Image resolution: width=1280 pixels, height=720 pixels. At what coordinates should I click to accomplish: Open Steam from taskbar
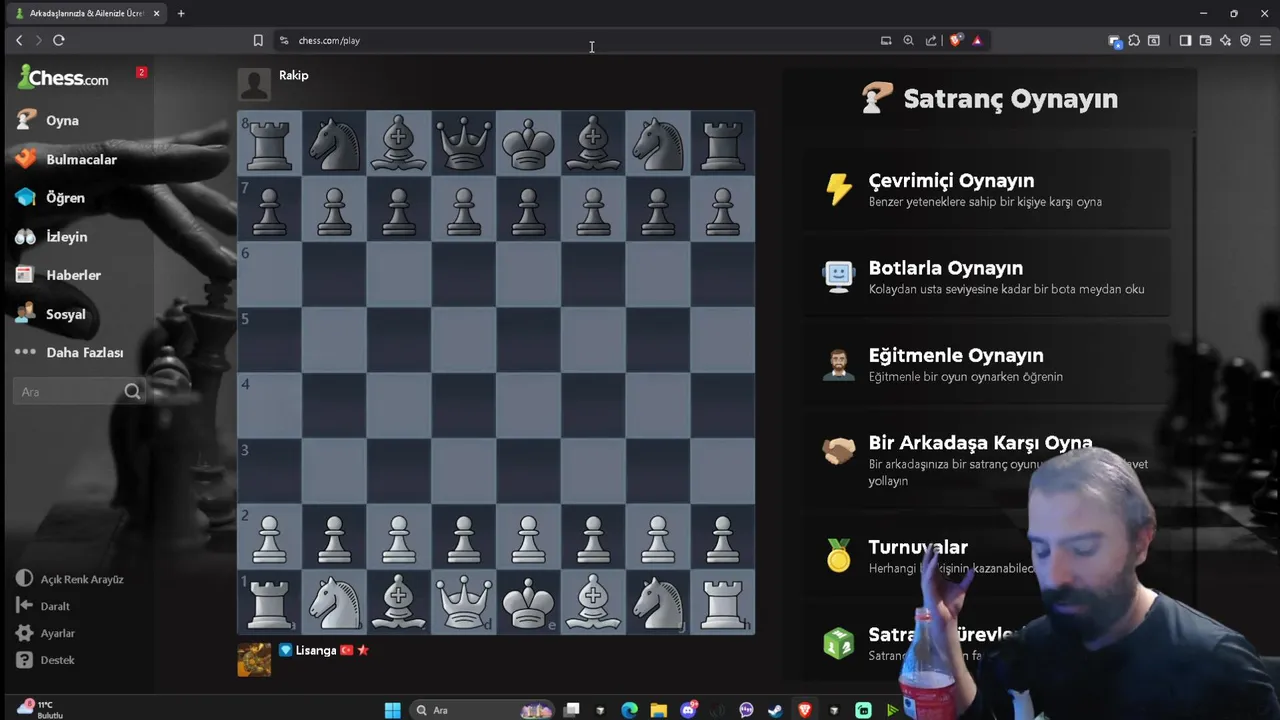[x=775, y=710]
